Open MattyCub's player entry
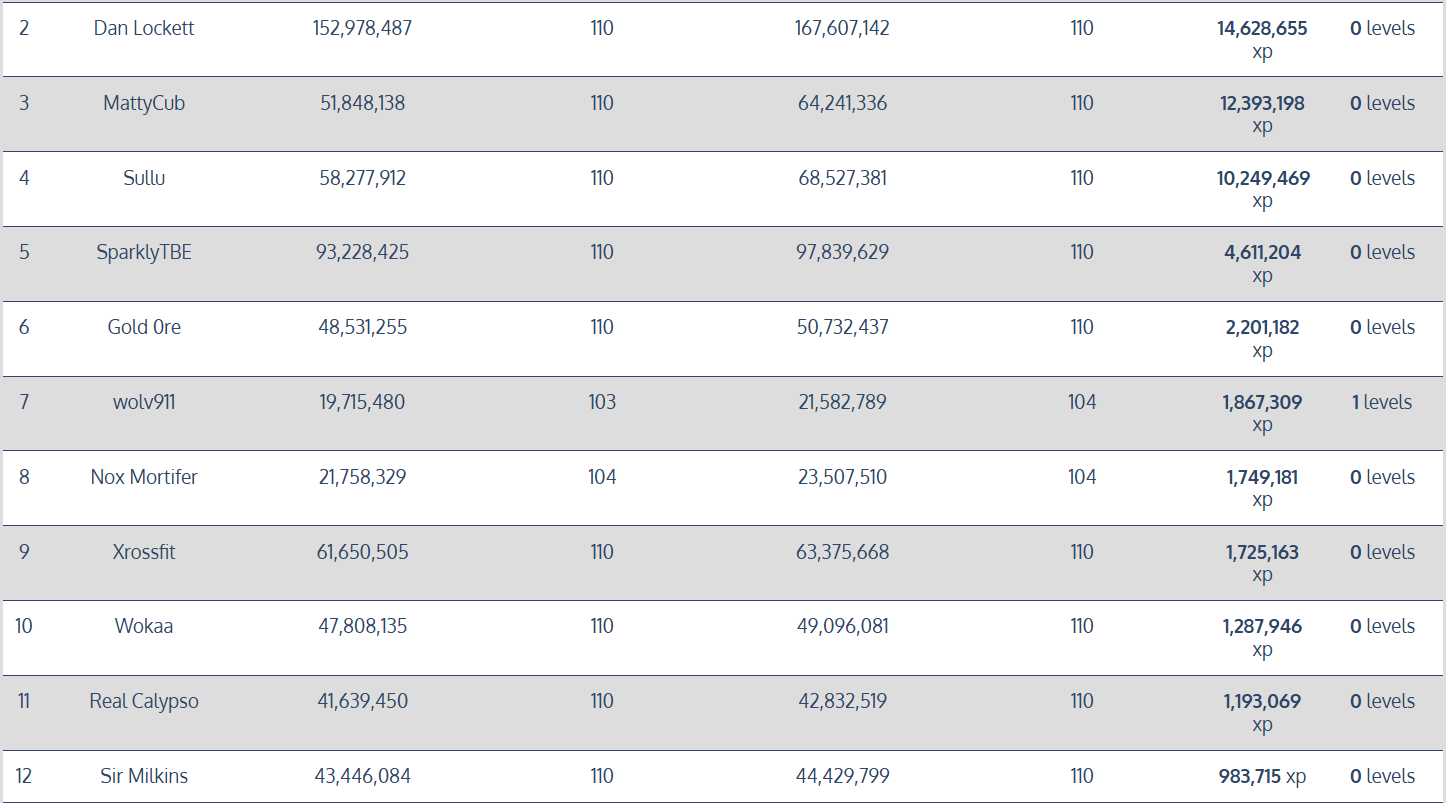 click(x=144, y=103)
